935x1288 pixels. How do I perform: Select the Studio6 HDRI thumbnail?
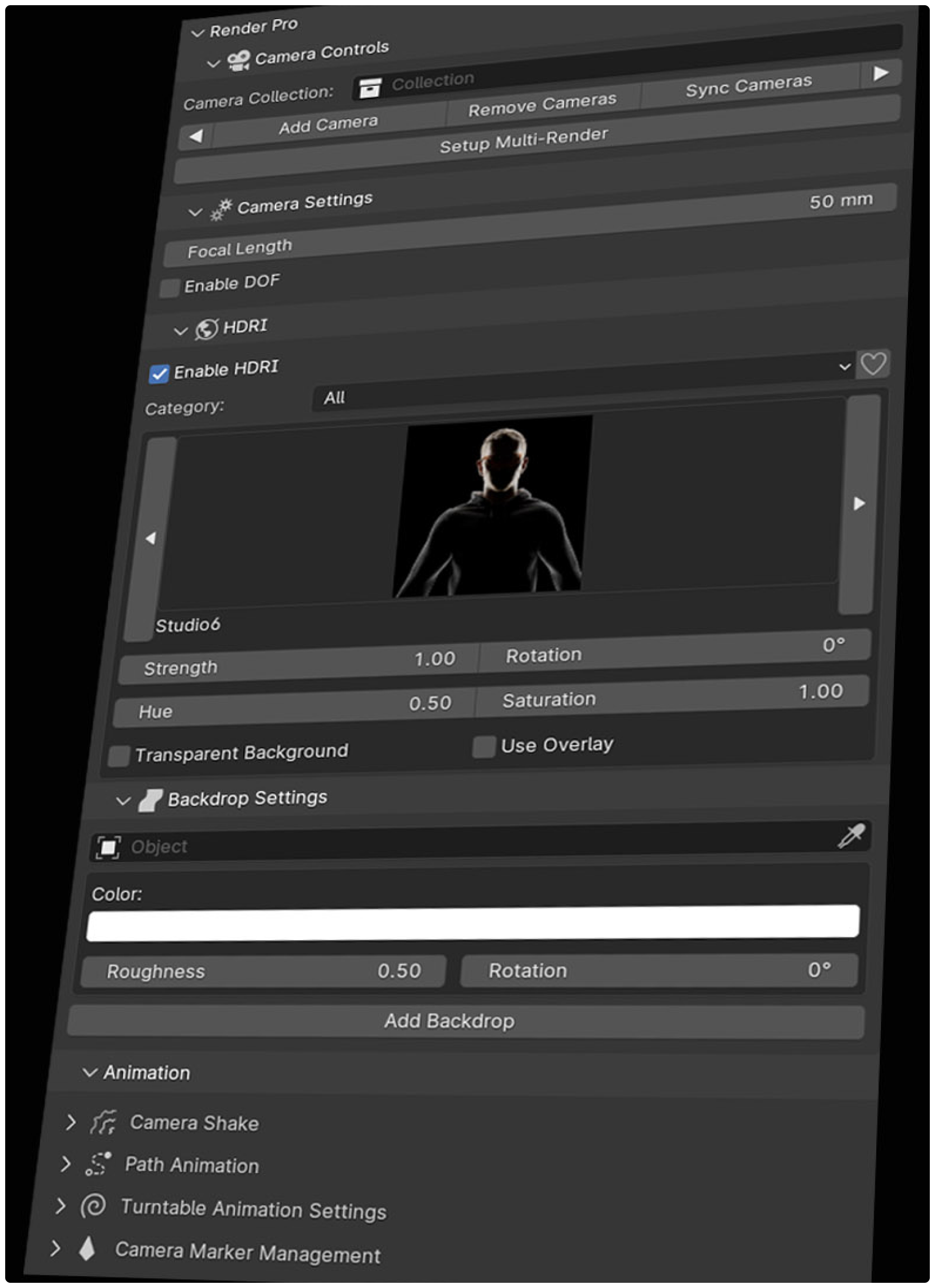(492, 507)
